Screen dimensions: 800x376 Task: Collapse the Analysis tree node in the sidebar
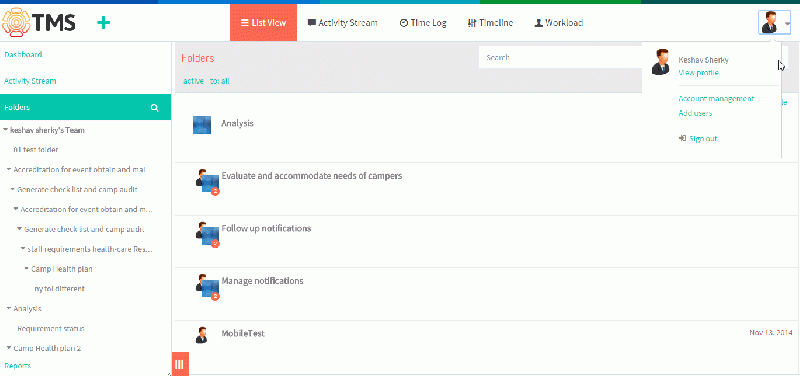[9, 308]
